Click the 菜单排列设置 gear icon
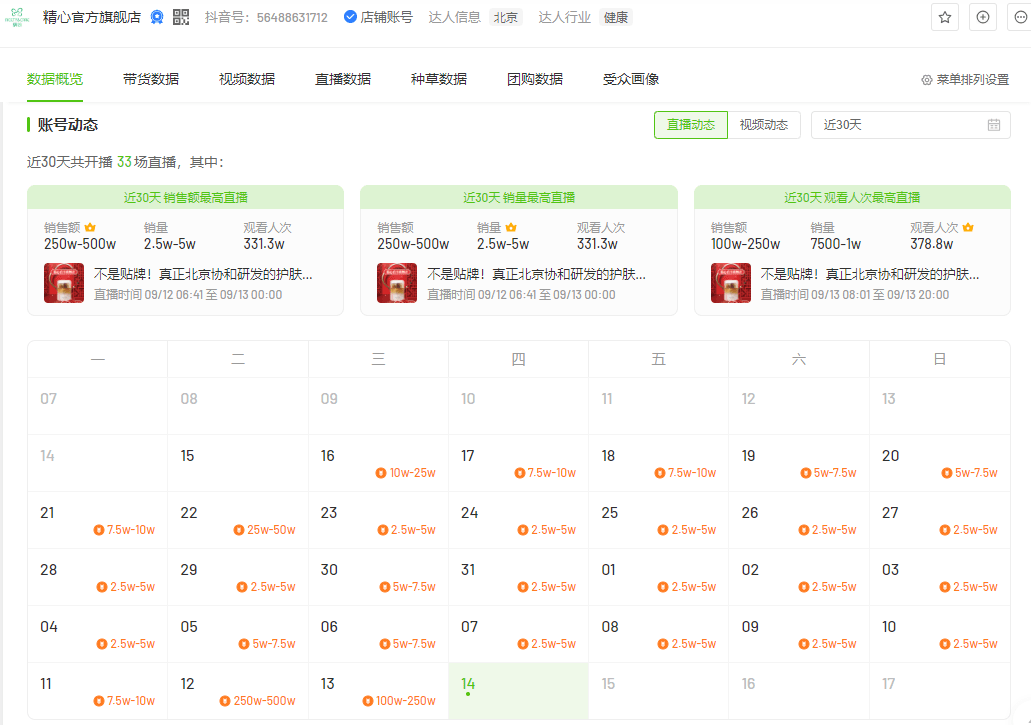This screenshot has width=1031, height=725. pos(926,80)
